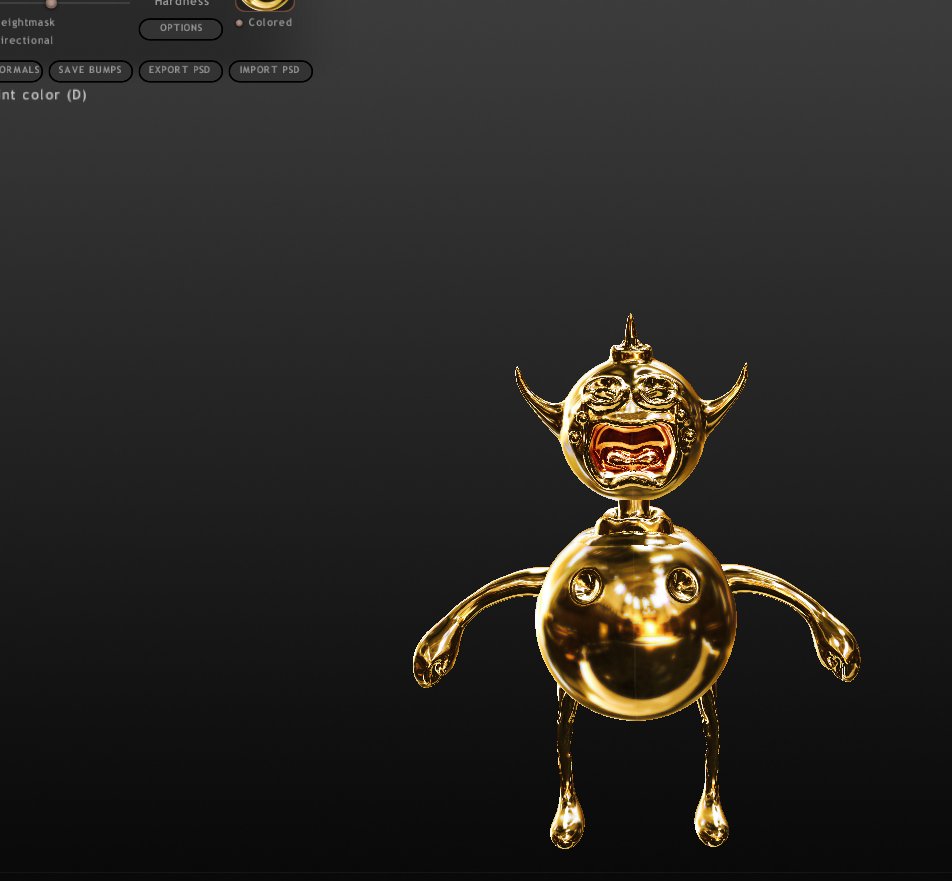
Task: Click the directional label
Action: (x=26, y=41)
